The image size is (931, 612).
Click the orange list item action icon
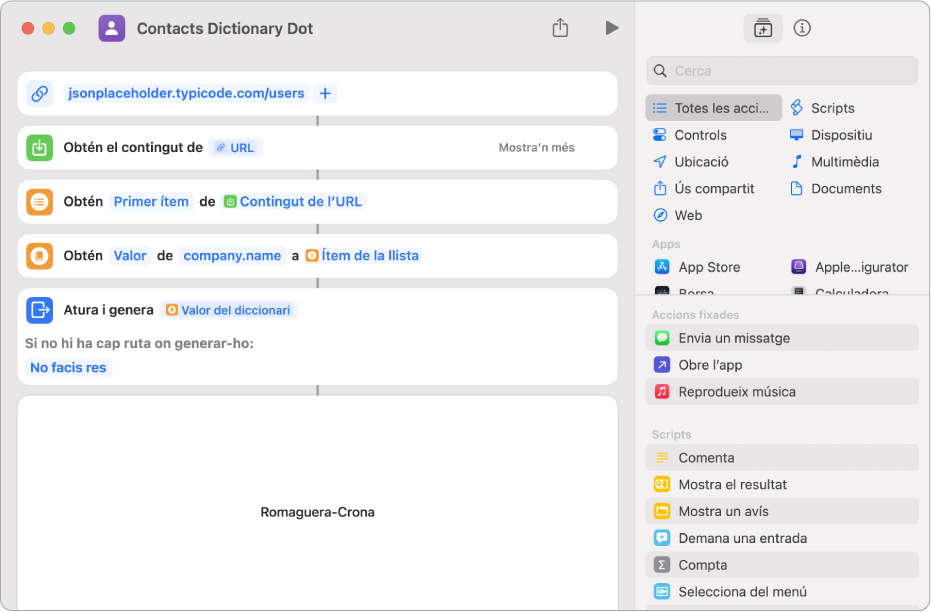40,202
